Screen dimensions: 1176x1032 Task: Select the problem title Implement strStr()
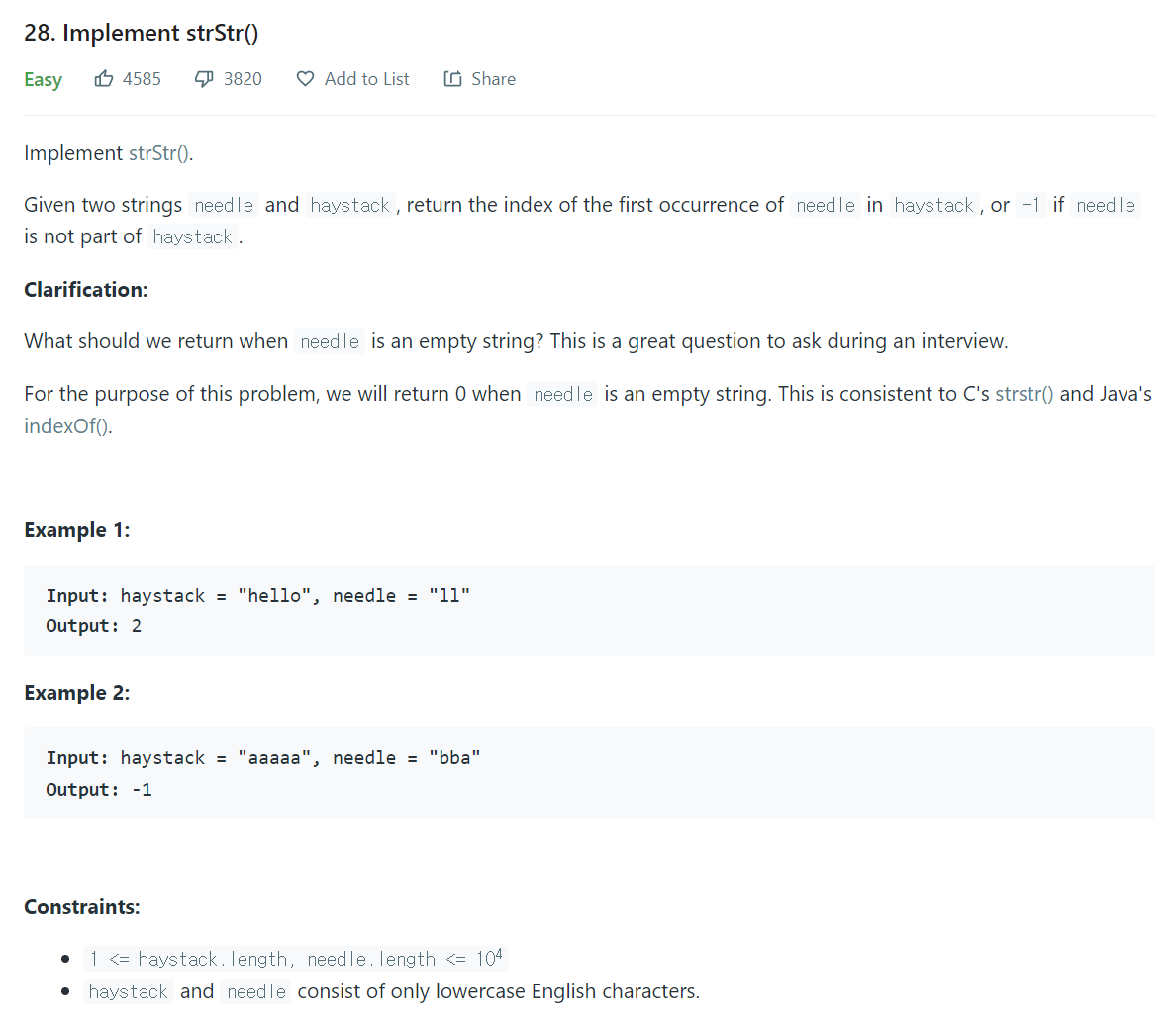142,33
